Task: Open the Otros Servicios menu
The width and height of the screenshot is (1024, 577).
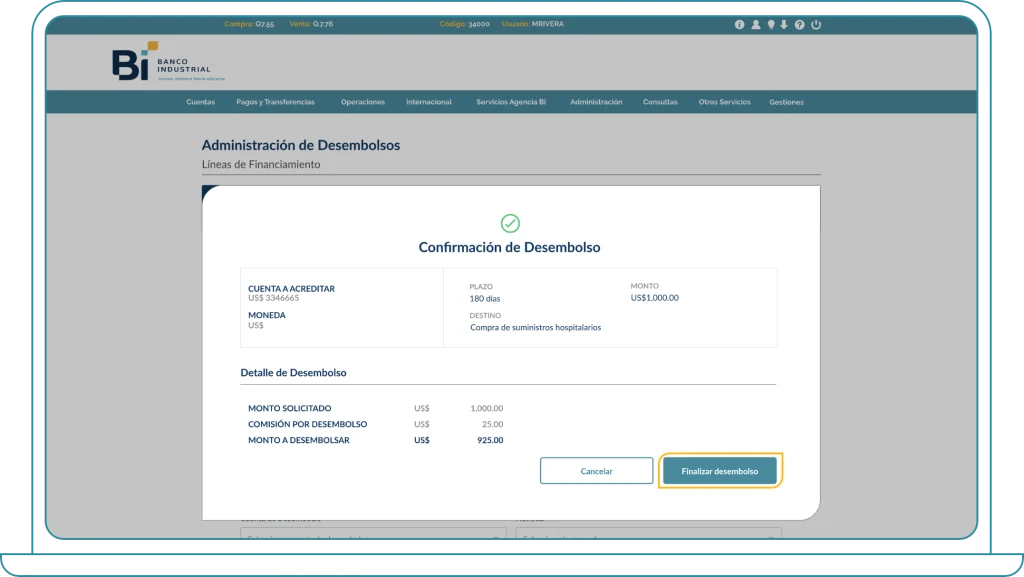Action: (x=724, y=102)
